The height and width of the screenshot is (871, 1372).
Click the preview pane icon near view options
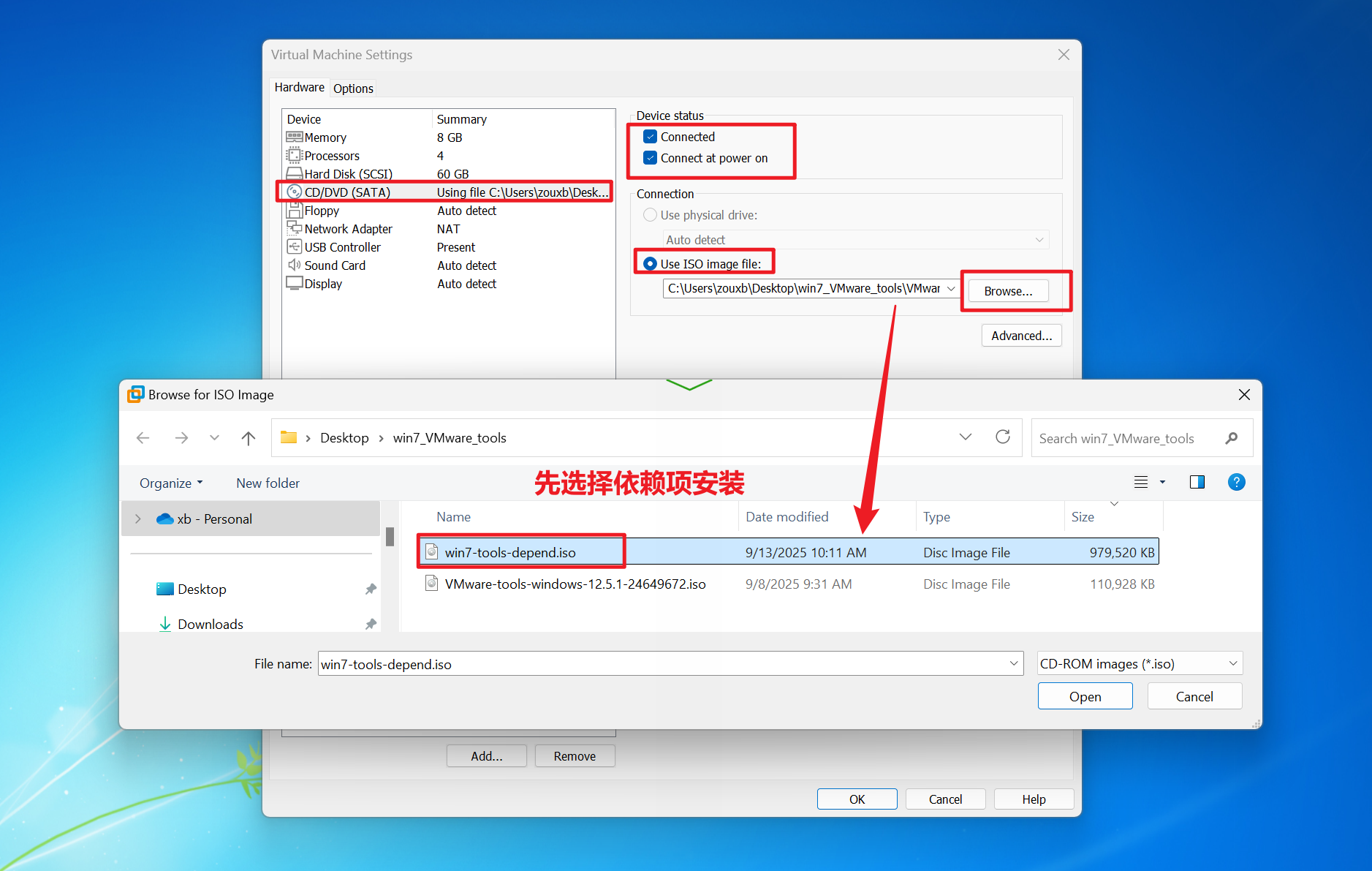click(1197, 482)
